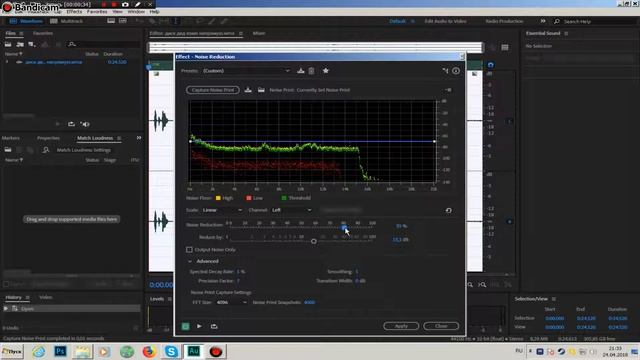Toggle the Low noise floor red swatch
Viewport: 640px width, 360px height.
249,198
